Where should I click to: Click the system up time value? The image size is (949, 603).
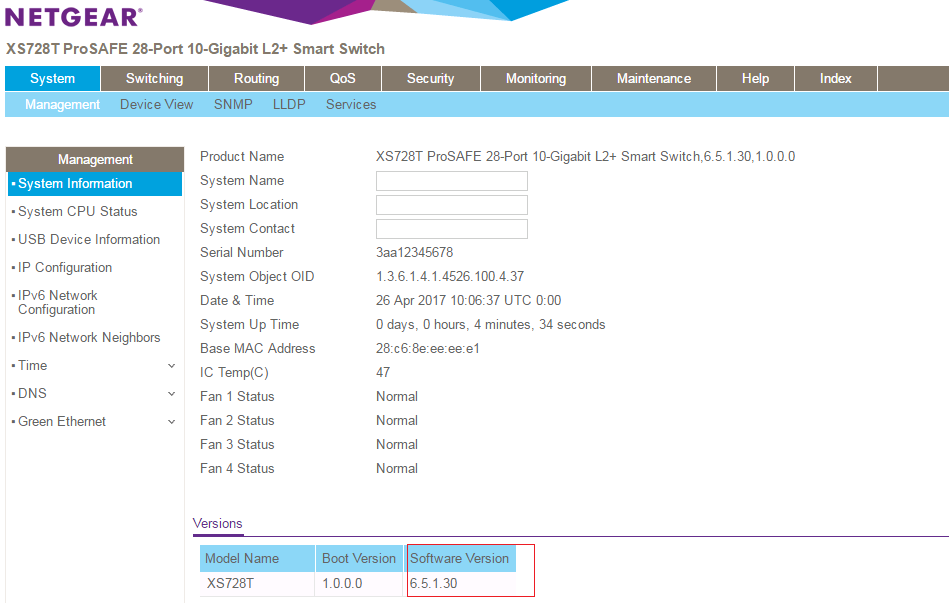(490, 325)
